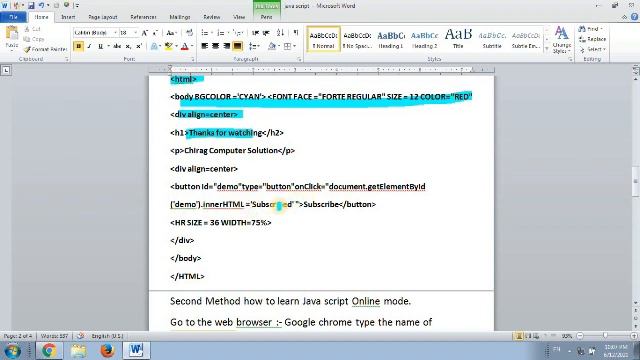Open Google Chrome from the taskbar
The image size is (640, 360).
click(x=49, y=350)
